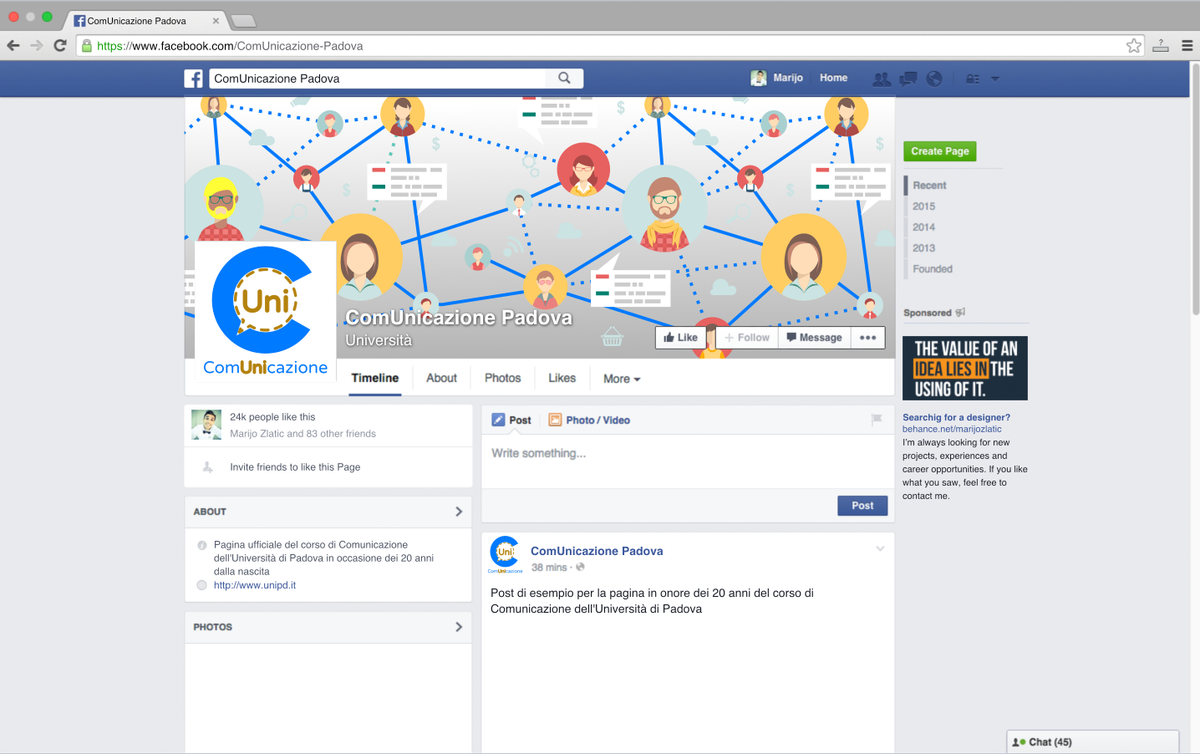Open the Likes tab
Viewport: 1200px width, 754px height.
[562, 378]
